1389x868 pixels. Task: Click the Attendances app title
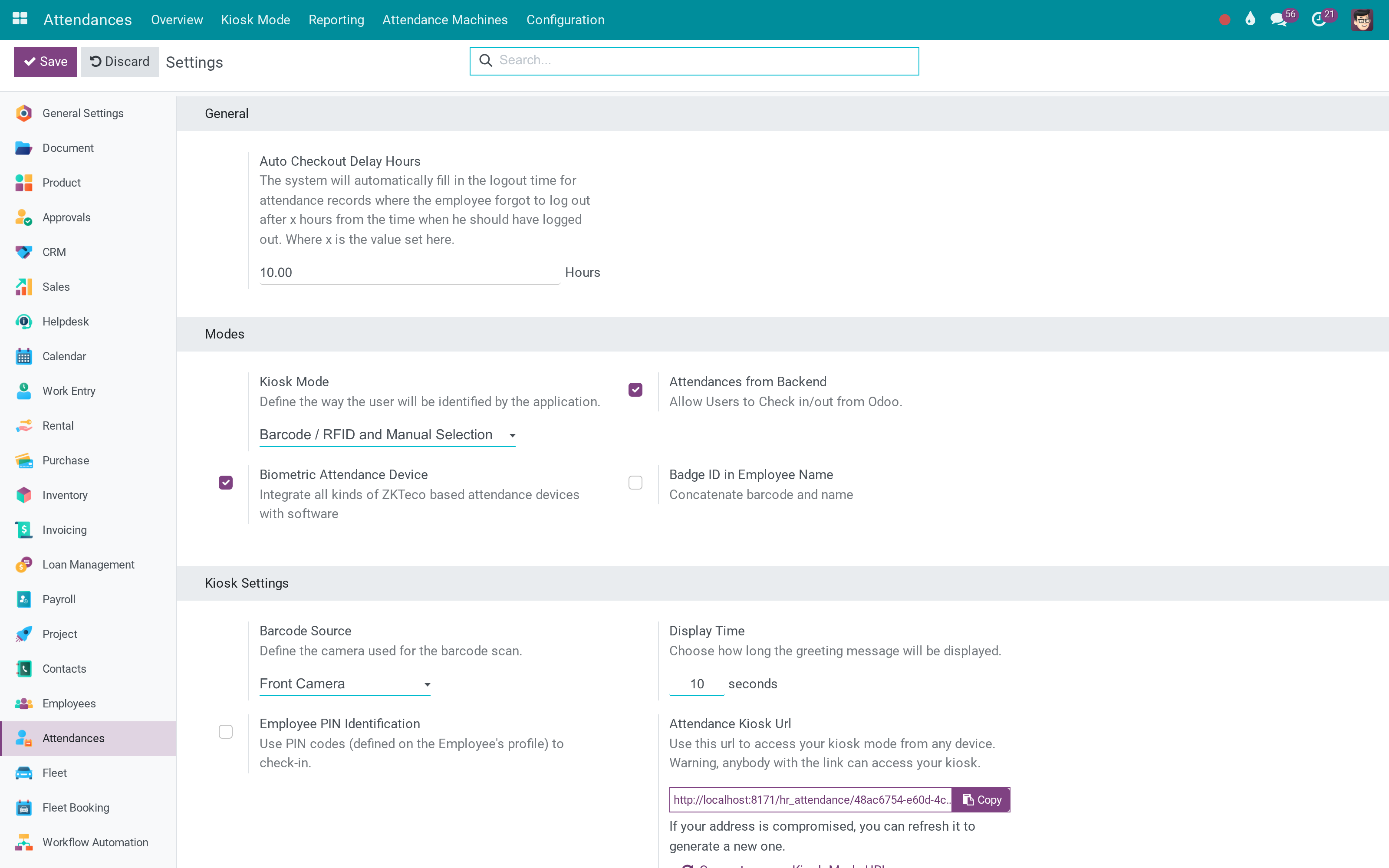click(88, 20)
